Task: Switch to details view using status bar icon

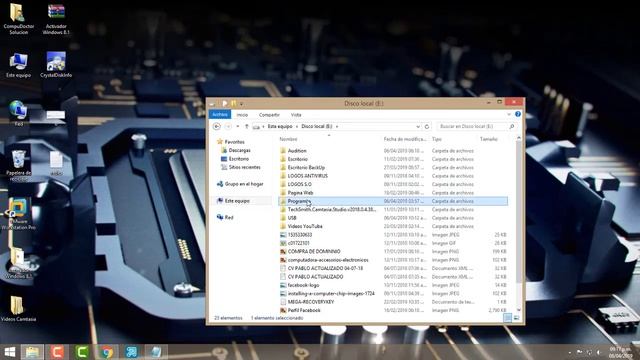Action: pos(507,318)
